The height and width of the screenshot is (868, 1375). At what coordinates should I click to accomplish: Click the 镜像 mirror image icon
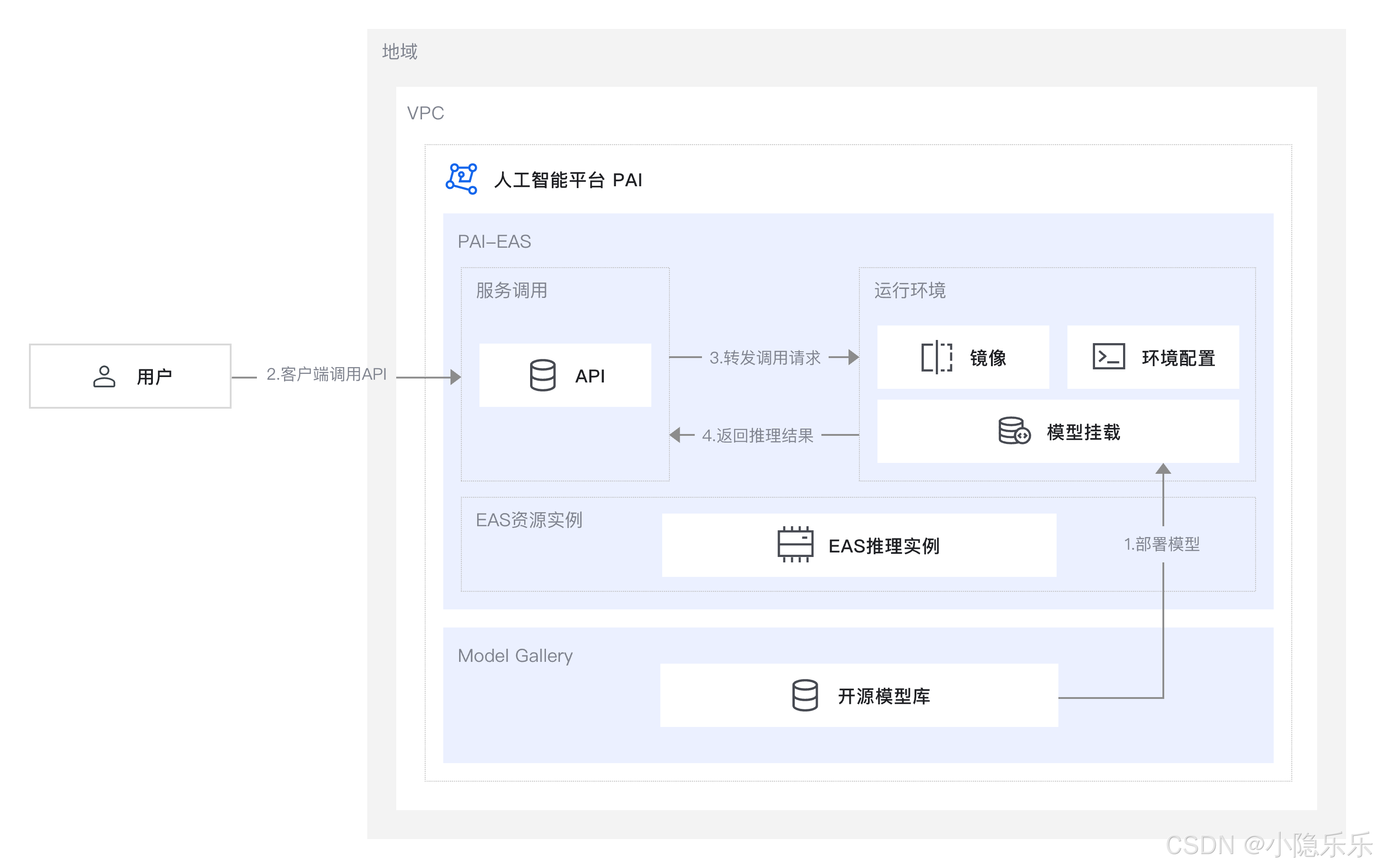pyautogui.click(x=936, y=357)
